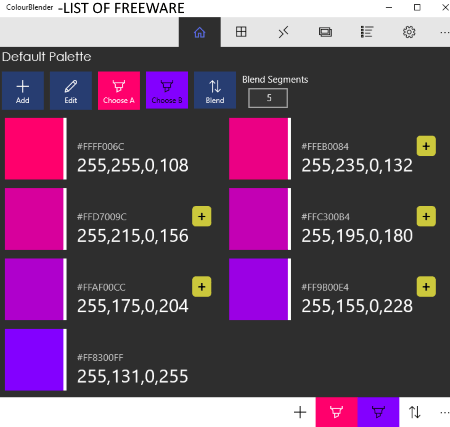Click the value 255,131,0,255
Screen dimensions: 450x427
point(133,376)
